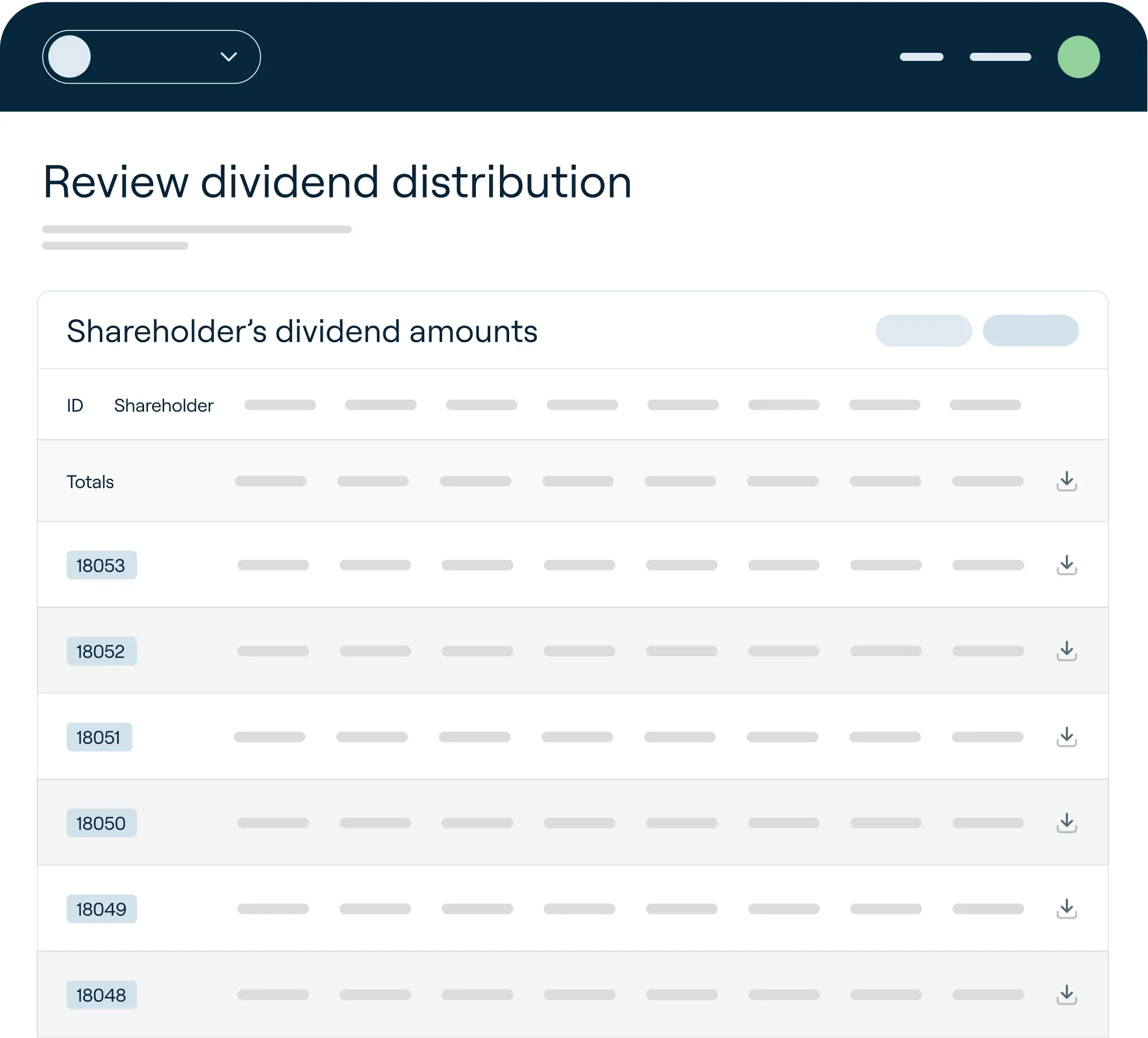Download data for shareholder 18050
Screen dimensions: 1148x1038
1067,823
